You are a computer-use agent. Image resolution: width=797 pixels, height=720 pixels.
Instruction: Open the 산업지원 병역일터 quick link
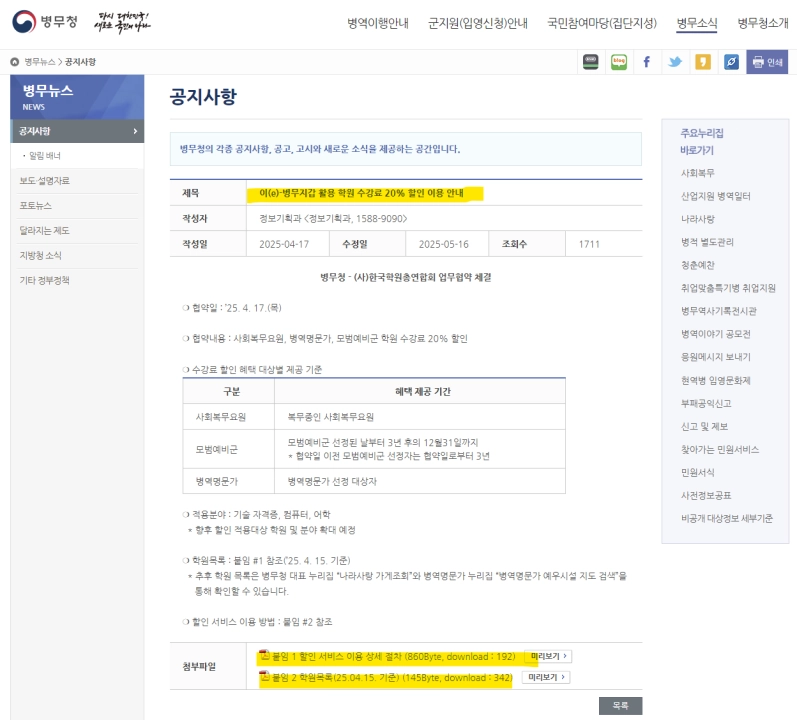716,196
